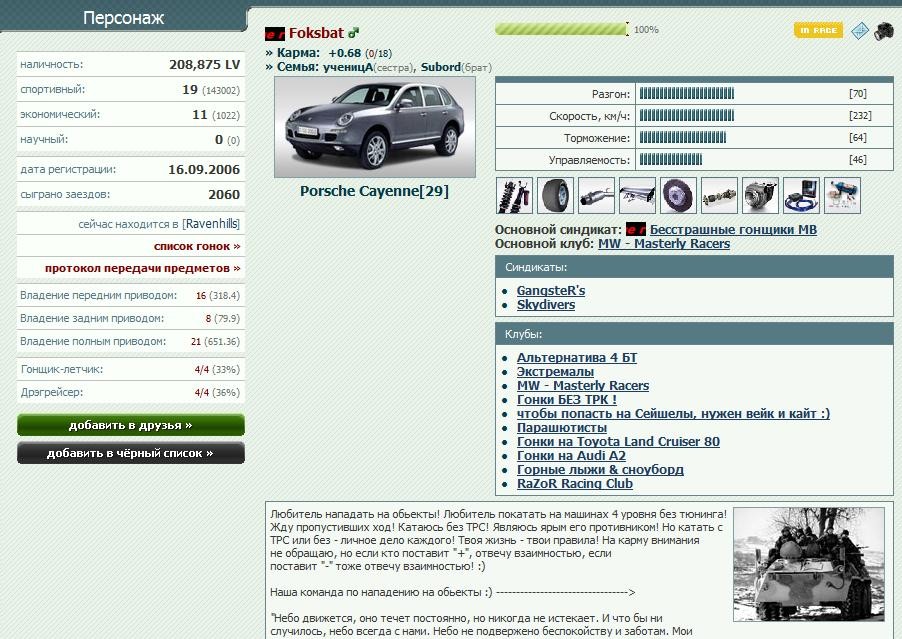Click the Управляемость stat bar
902x639 pixels.
coord(671,160)
